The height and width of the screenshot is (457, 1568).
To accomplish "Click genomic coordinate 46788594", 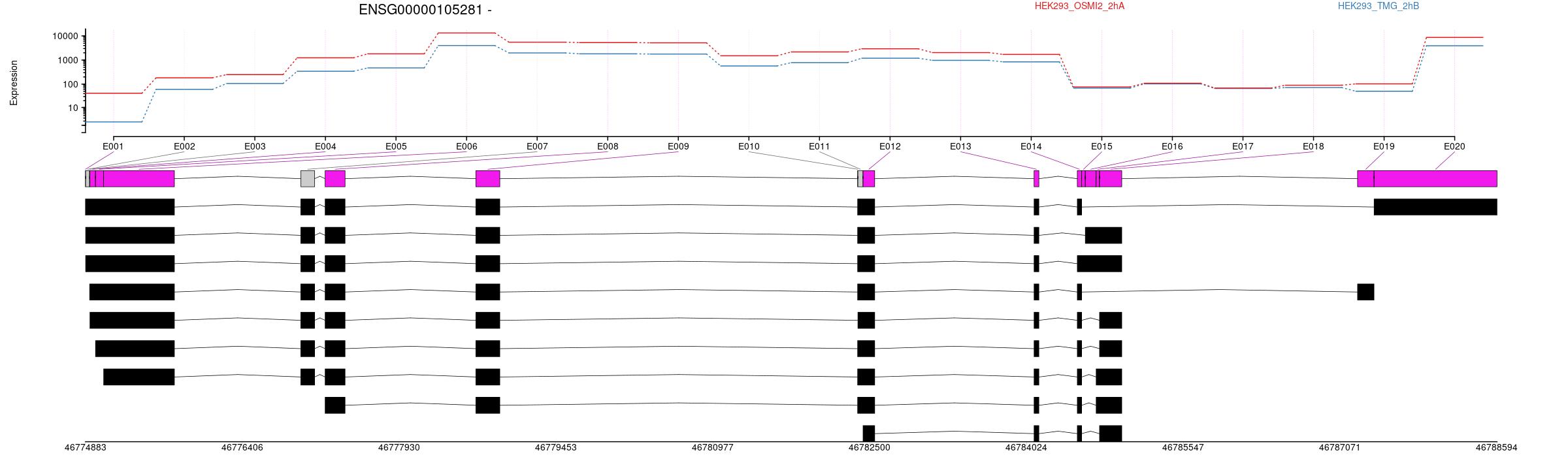I will pos(1497,448).
